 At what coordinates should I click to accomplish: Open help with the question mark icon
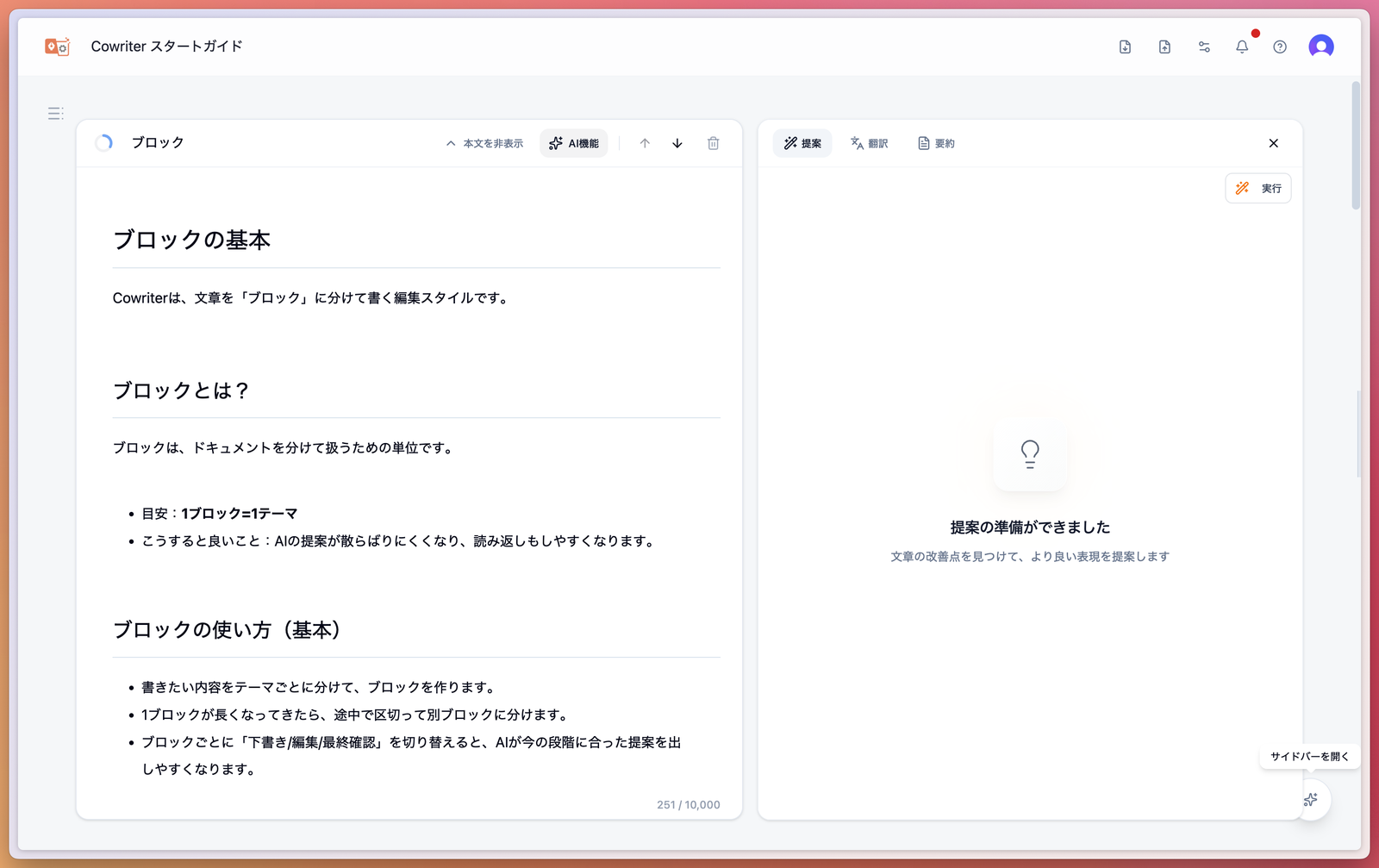(1279, 47)
